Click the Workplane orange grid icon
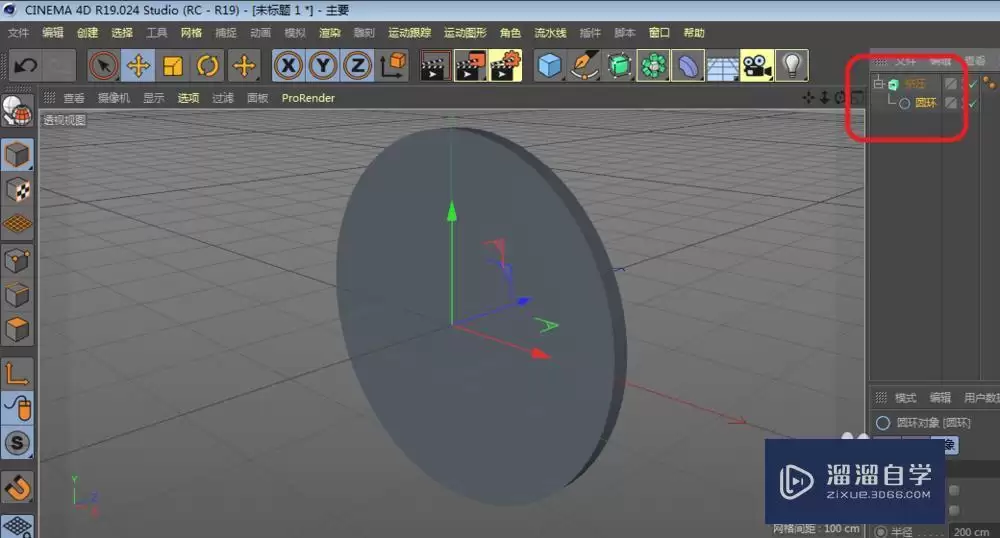1000x538 pixels. [17, 224]
